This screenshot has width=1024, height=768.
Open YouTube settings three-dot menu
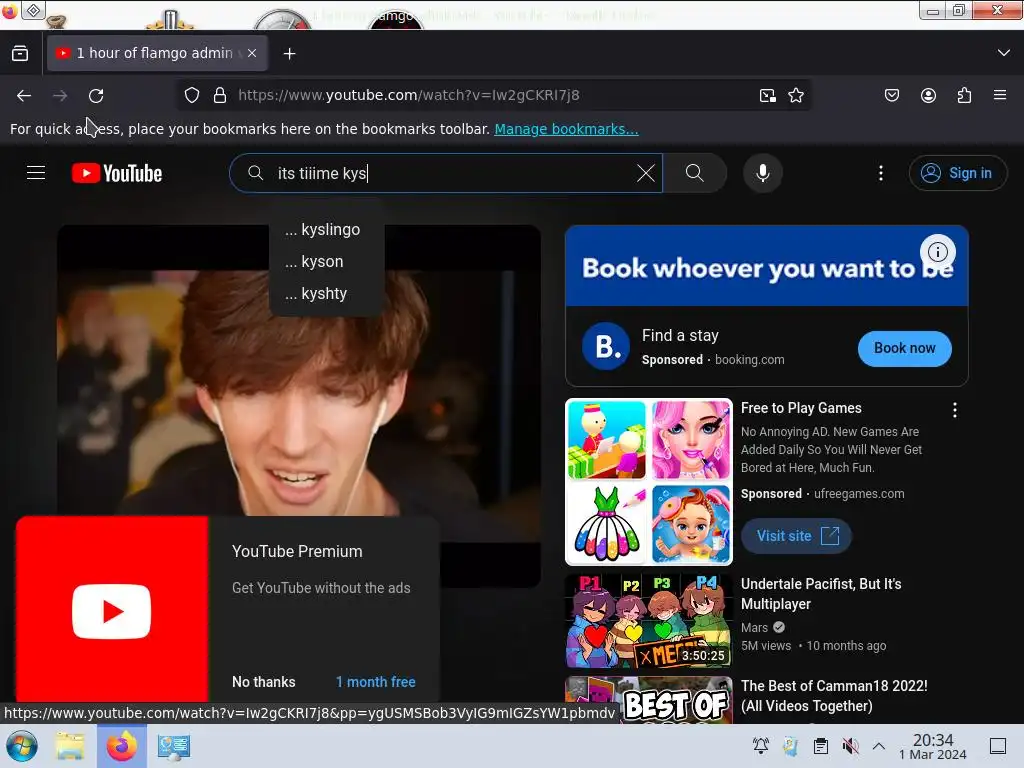tap(881, 173)
